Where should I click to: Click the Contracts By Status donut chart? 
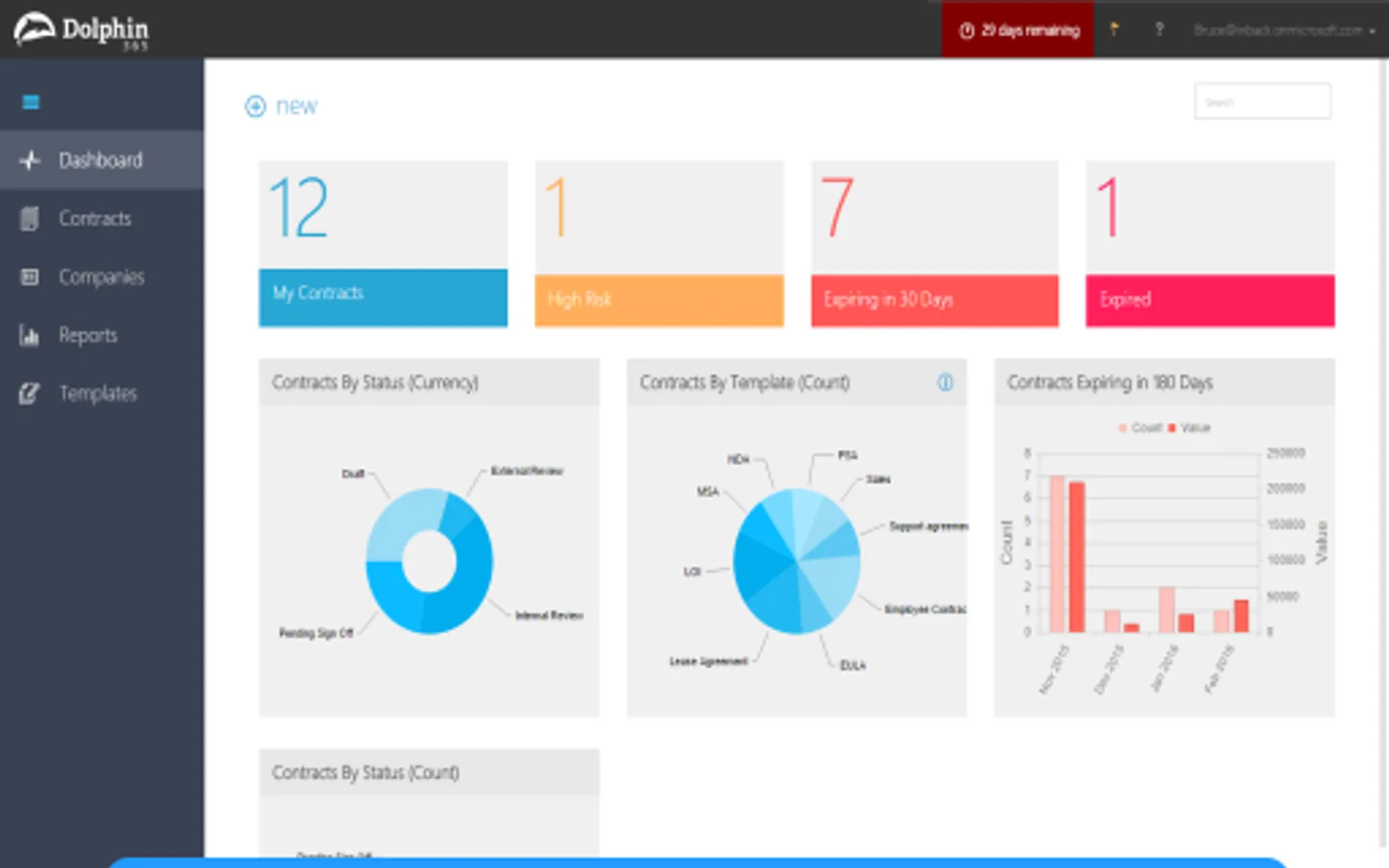(x=429, y=561)
